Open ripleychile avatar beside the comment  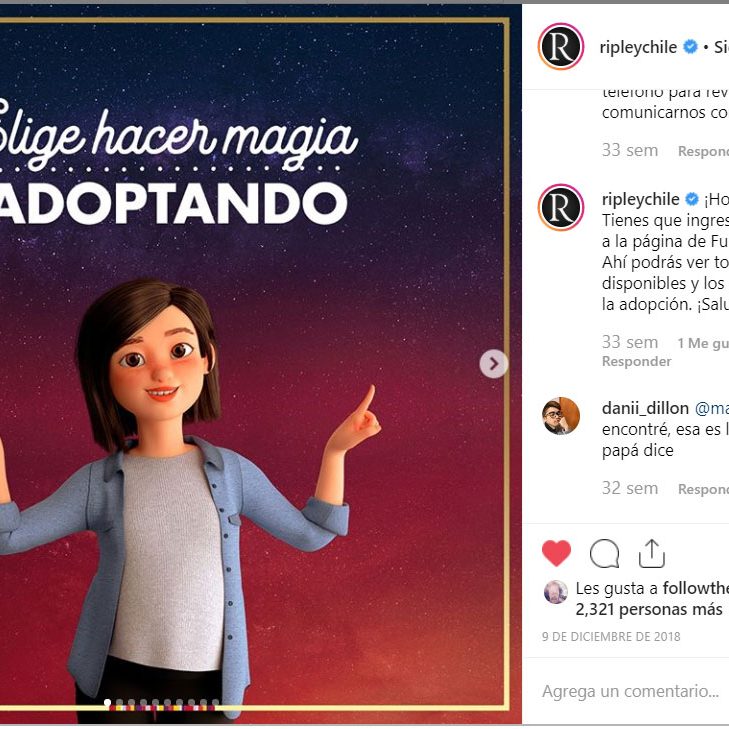click(561, 207)
